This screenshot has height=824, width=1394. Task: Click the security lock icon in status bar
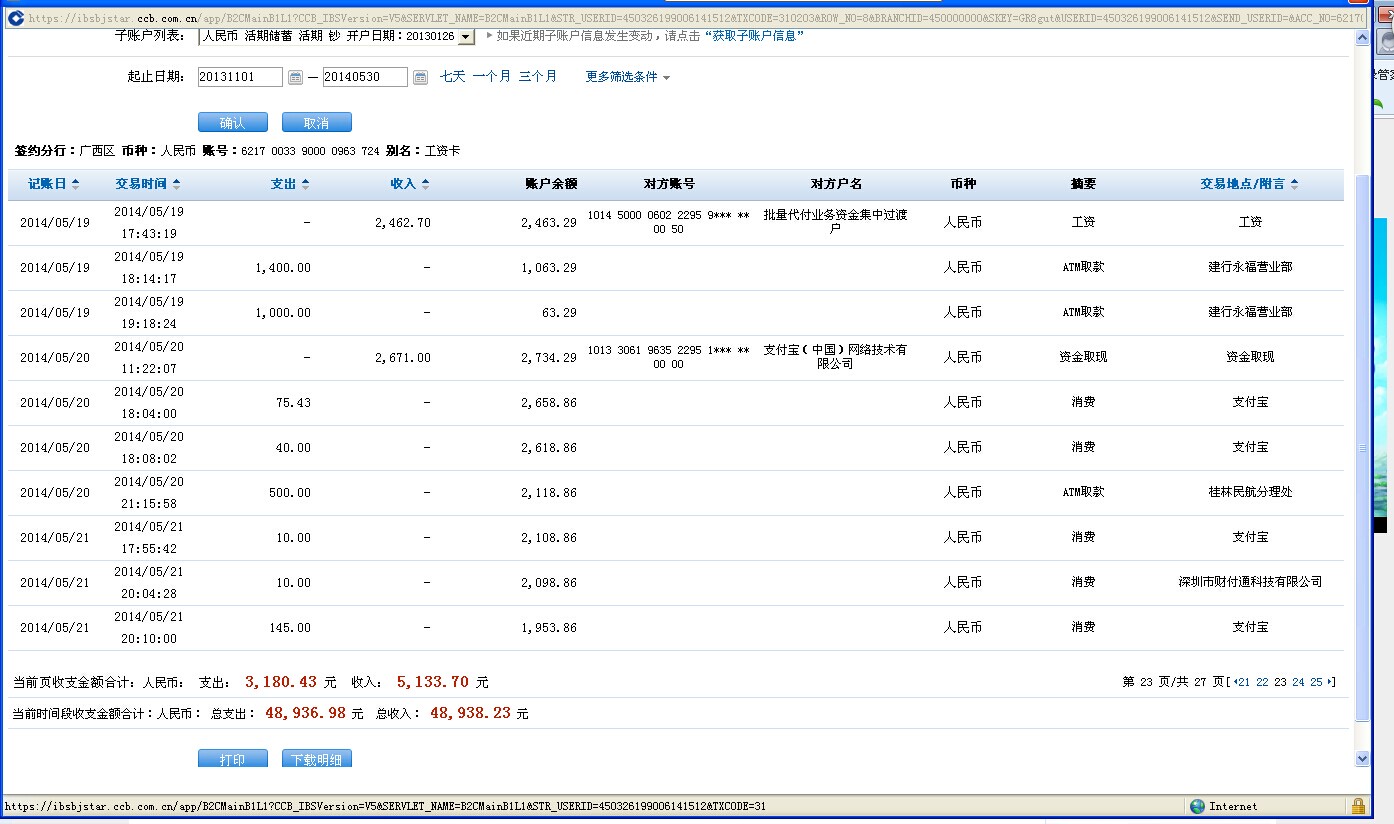1358,806
